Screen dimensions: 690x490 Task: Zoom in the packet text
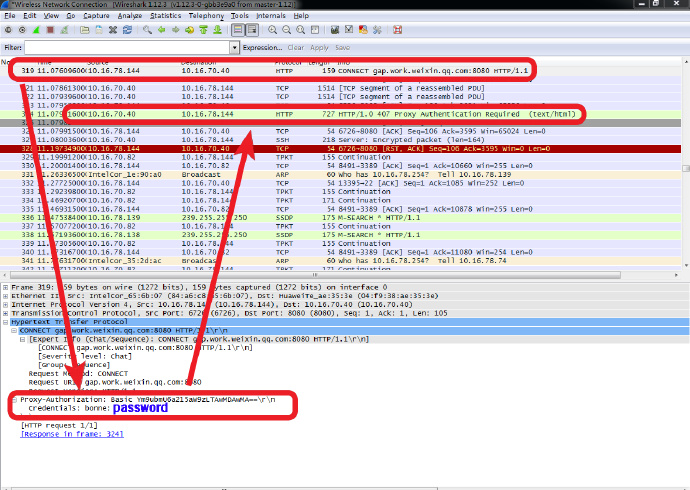[x=272, y=30]
